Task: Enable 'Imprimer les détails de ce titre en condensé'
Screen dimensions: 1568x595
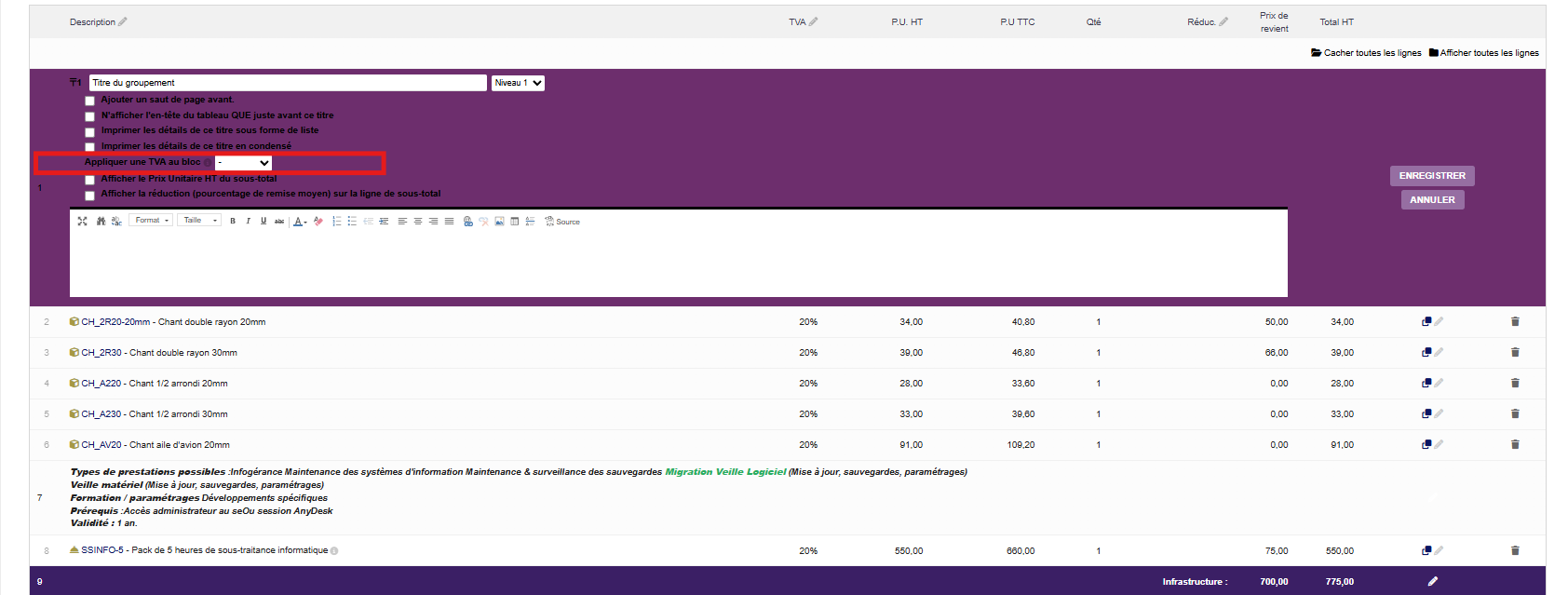Action: click(x=89, y=147)
